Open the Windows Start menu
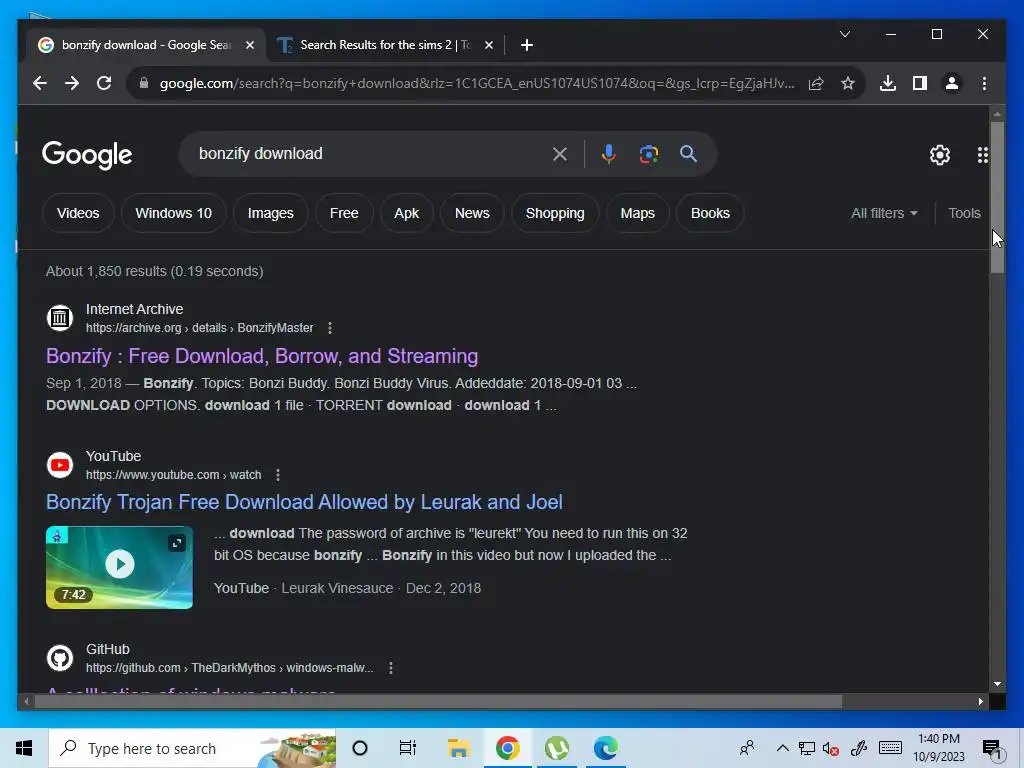 tap(24, 748)
